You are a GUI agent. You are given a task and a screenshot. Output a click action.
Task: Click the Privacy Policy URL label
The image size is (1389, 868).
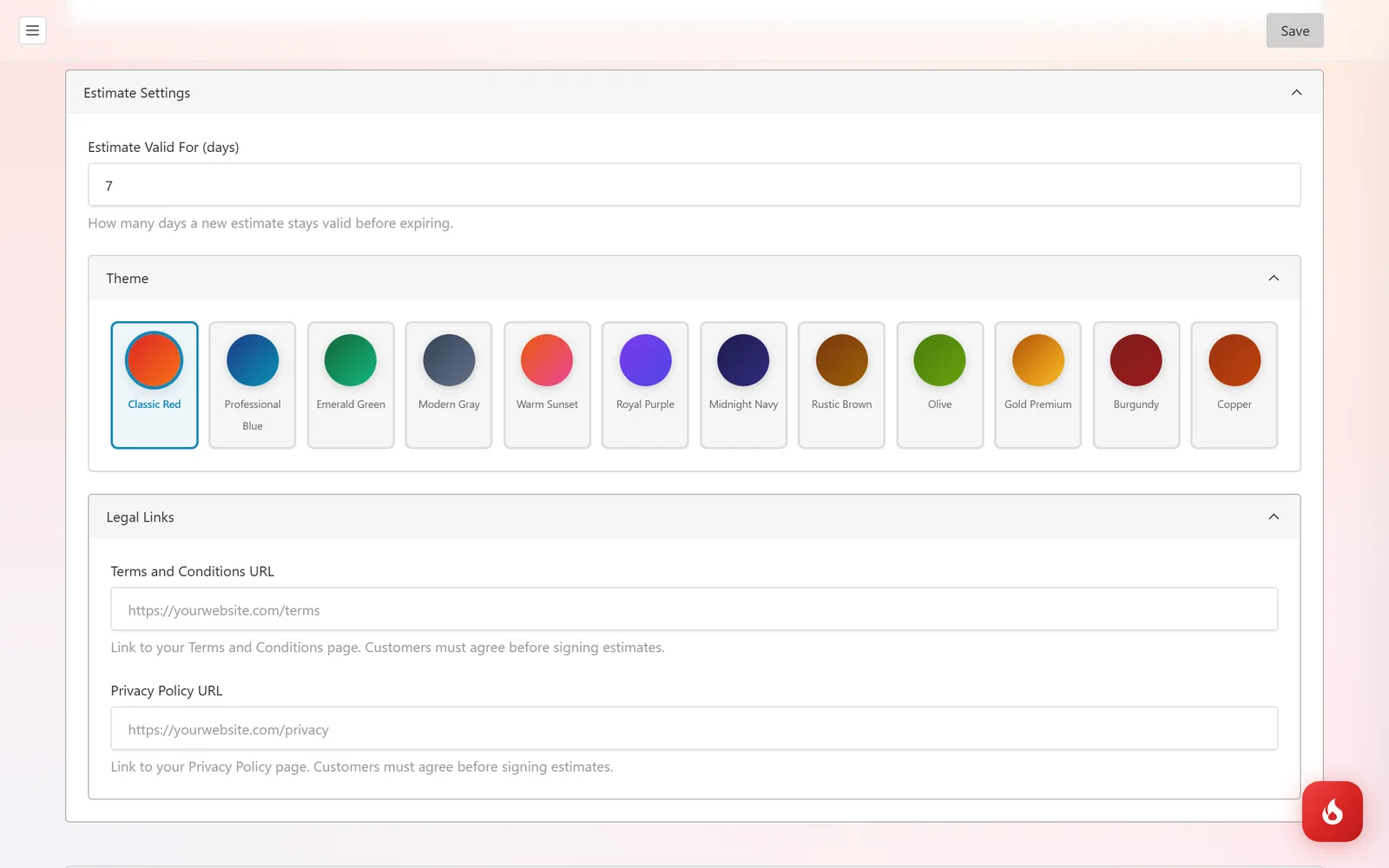click(167, 691)
